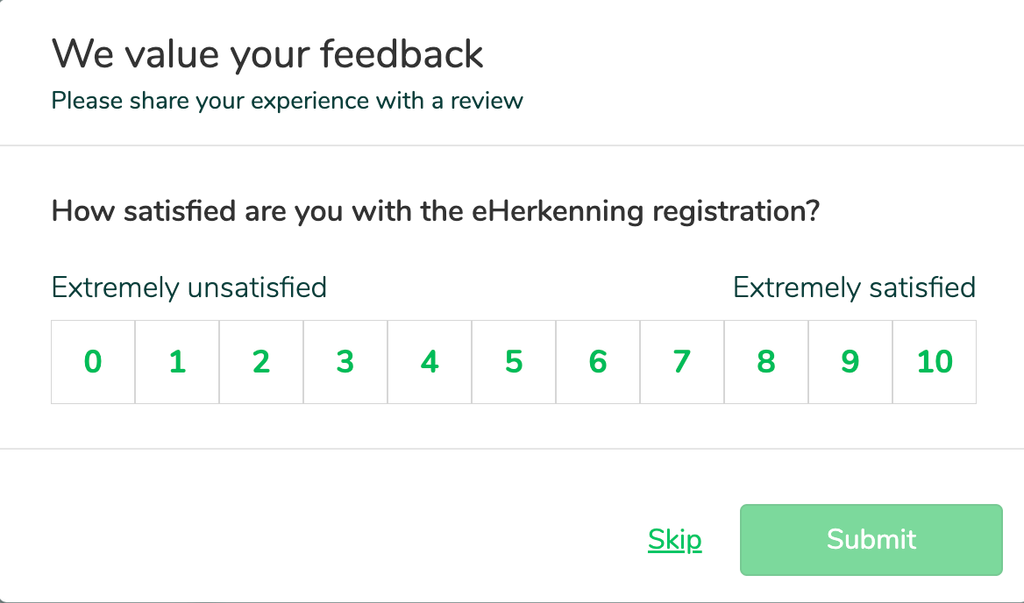Choose rating 1 on the scale
This screenshot has height=603, width=1024.
pyautogui.click(x=177, y=361)
